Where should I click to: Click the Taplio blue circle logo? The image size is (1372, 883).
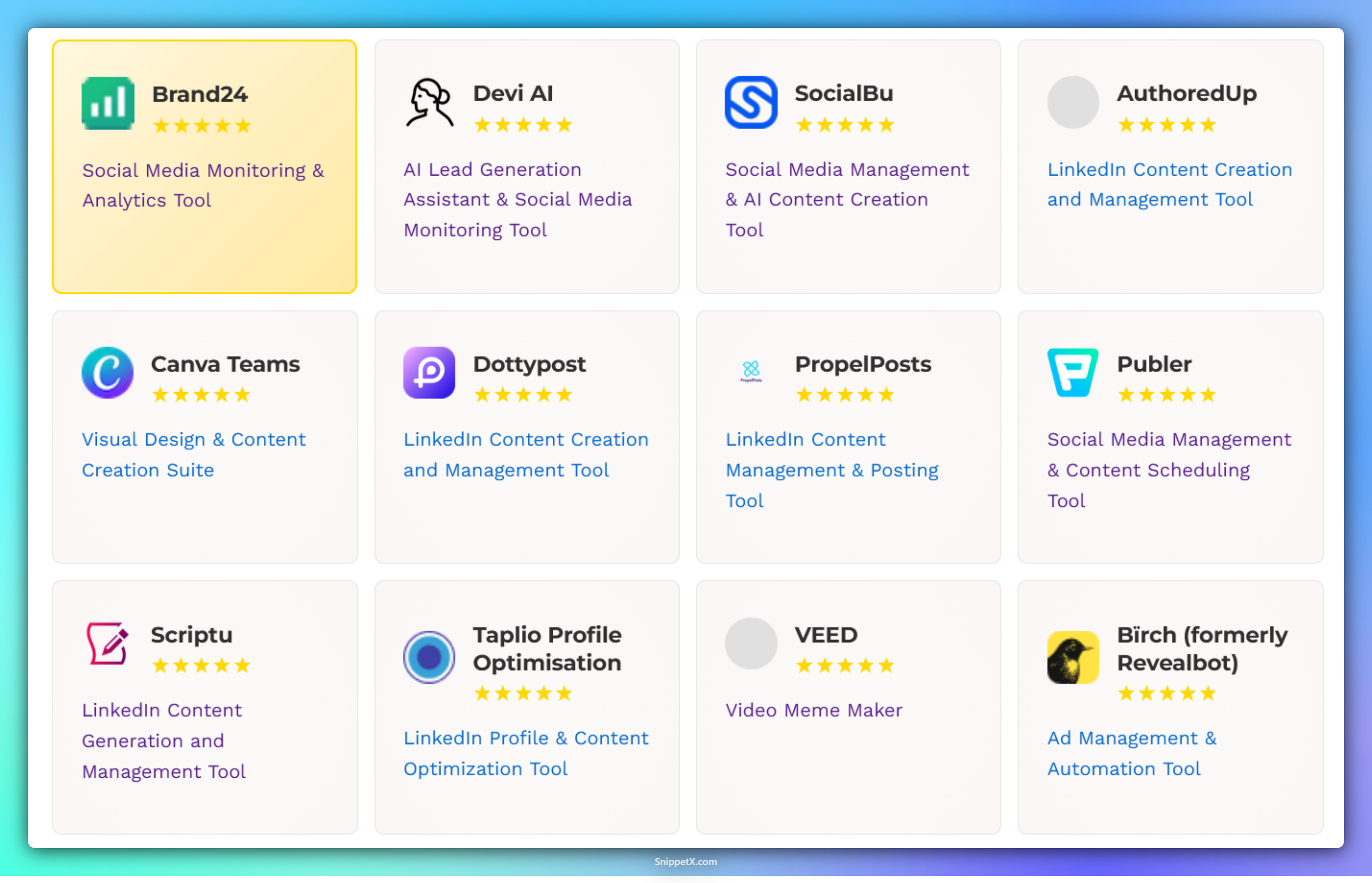(x=430, y=658)
